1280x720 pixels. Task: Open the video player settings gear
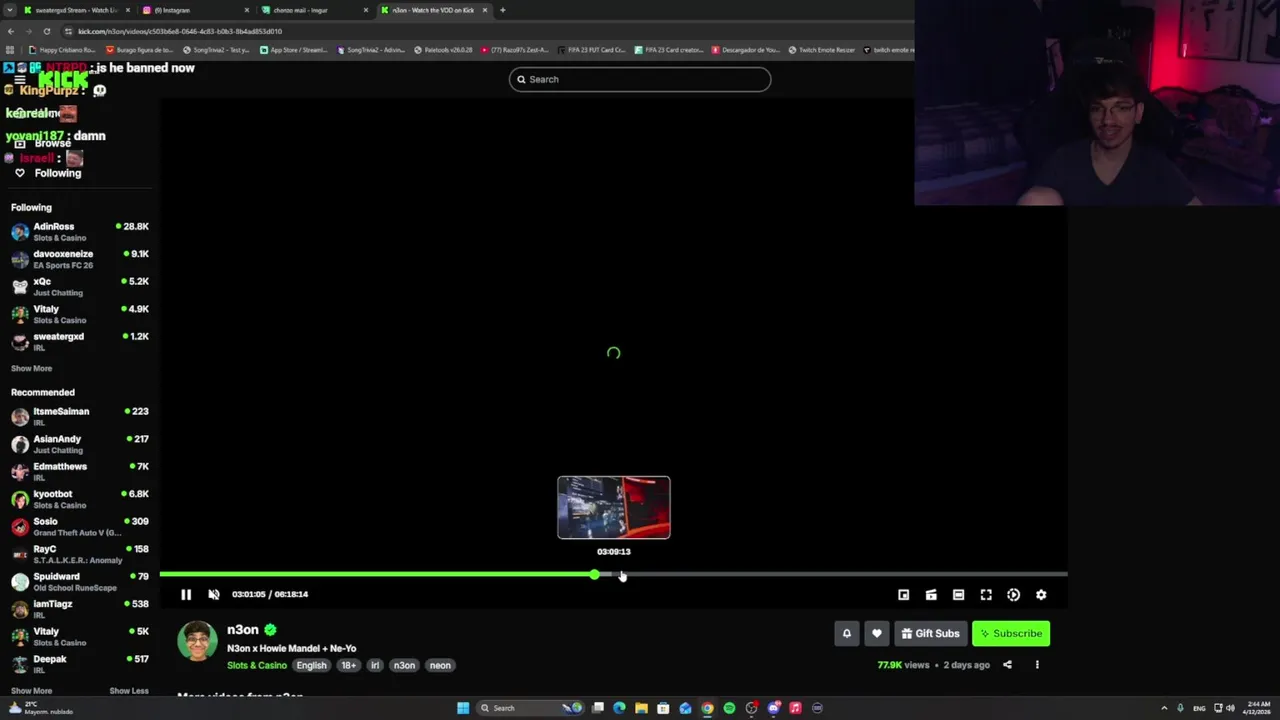point(1041,595)
